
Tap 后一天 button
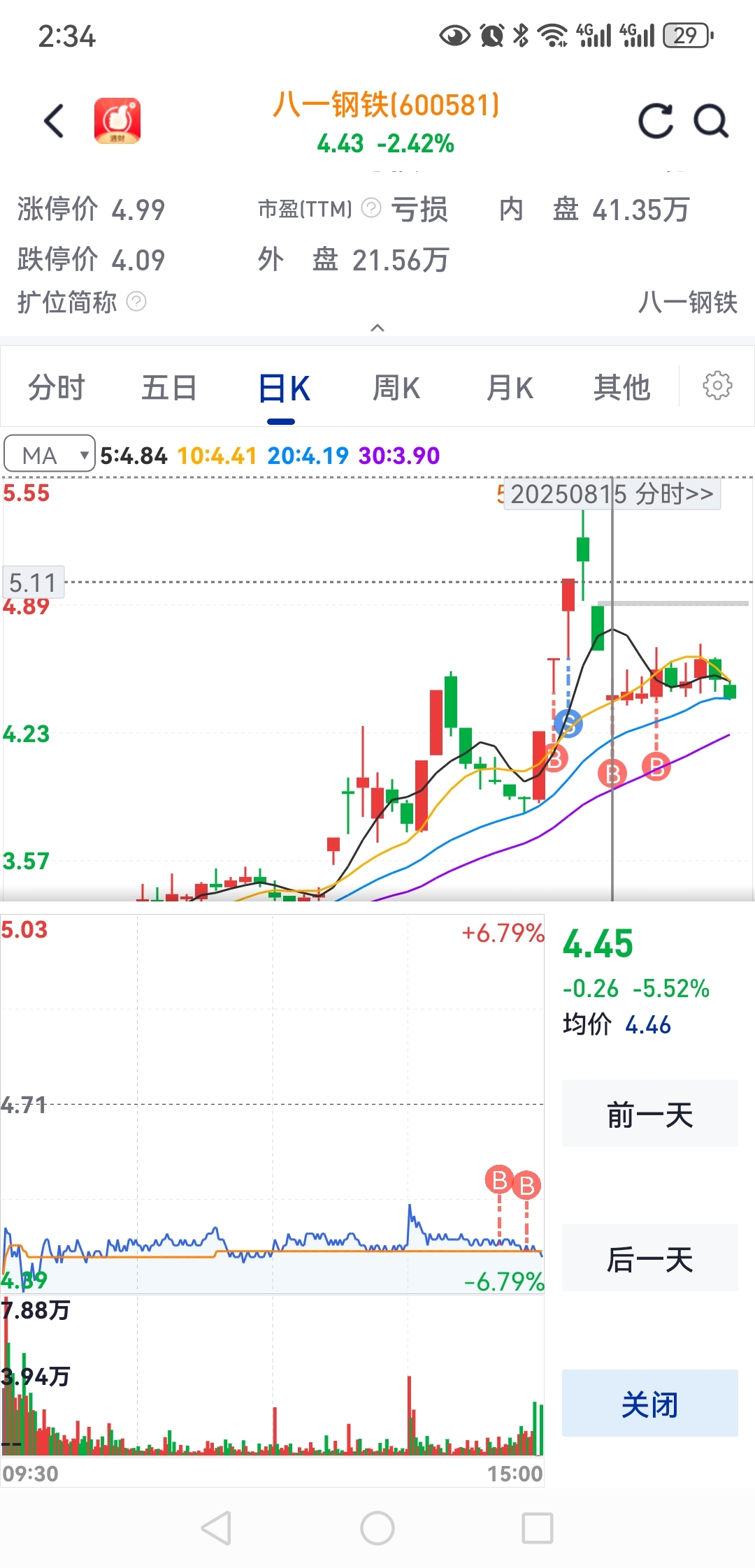click(650, 1258)
